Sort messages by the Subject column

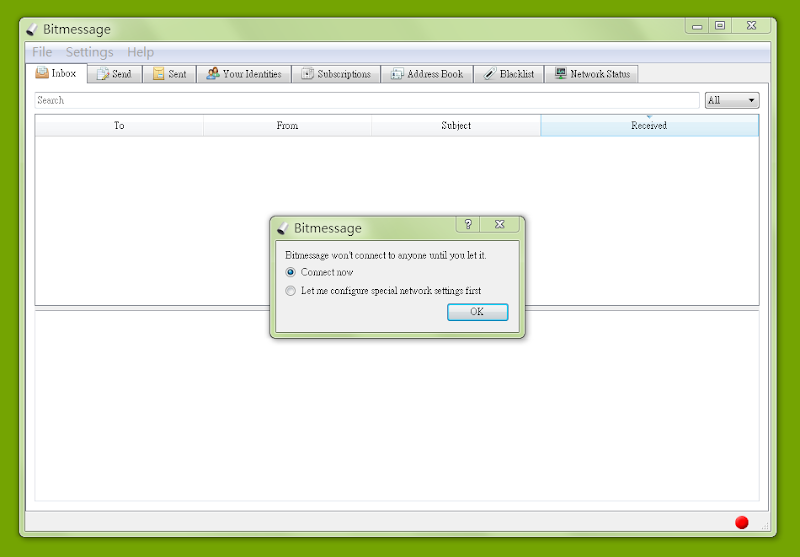tap(456, 125)
